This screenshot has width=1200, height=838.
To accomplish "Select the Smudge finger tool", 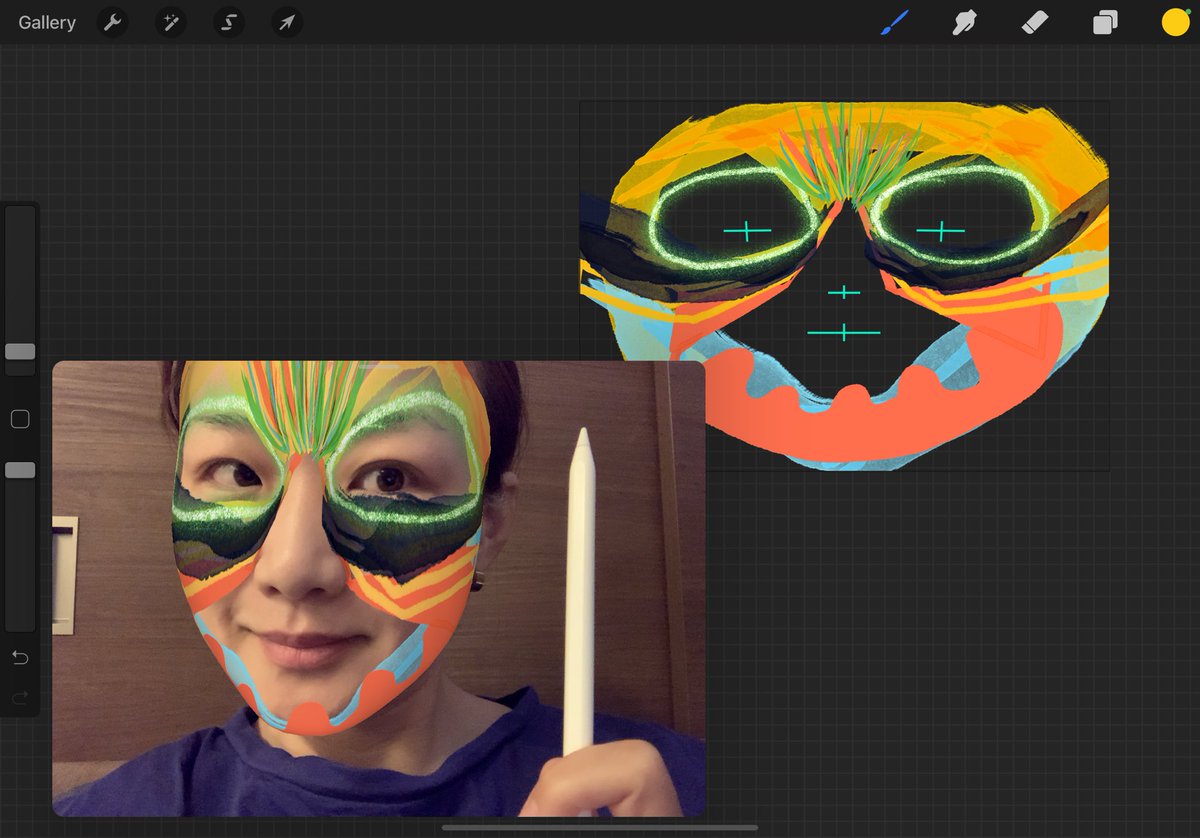I will [964, 22].
